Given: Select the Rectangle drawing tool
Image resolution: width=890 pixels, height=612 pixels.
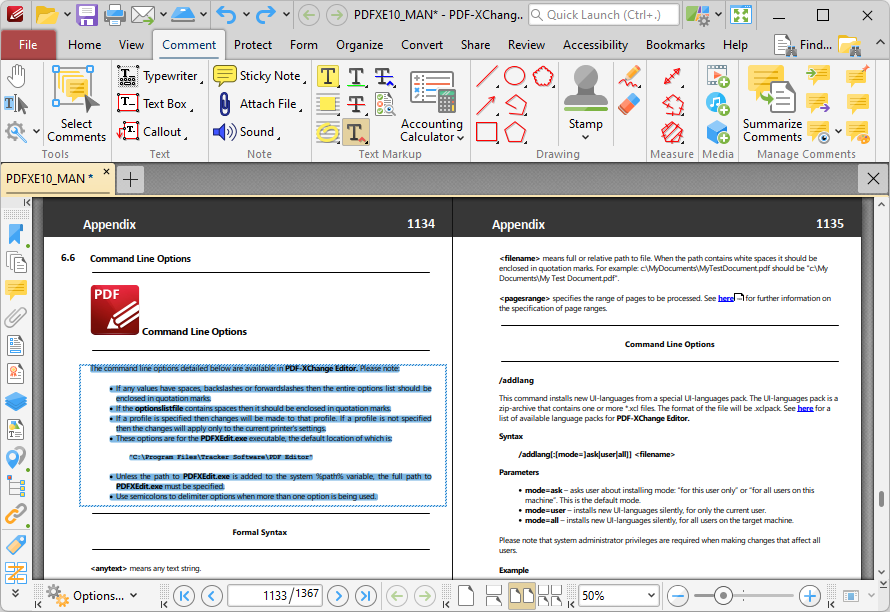Looking at the screenshot, I should pos(485,131).
